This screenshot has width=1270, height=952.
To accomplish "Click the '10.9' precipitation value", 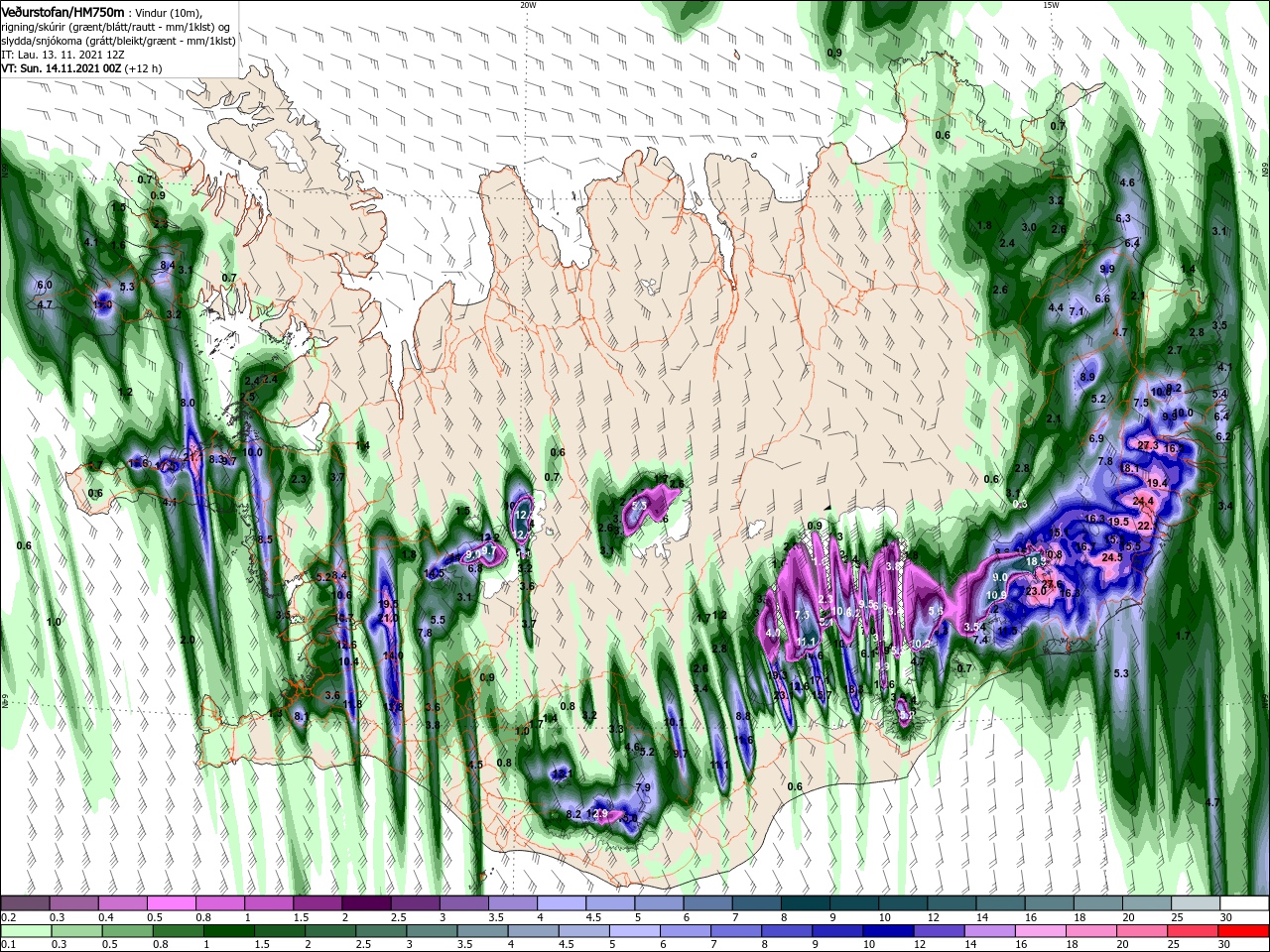I will tap(996, 595).
